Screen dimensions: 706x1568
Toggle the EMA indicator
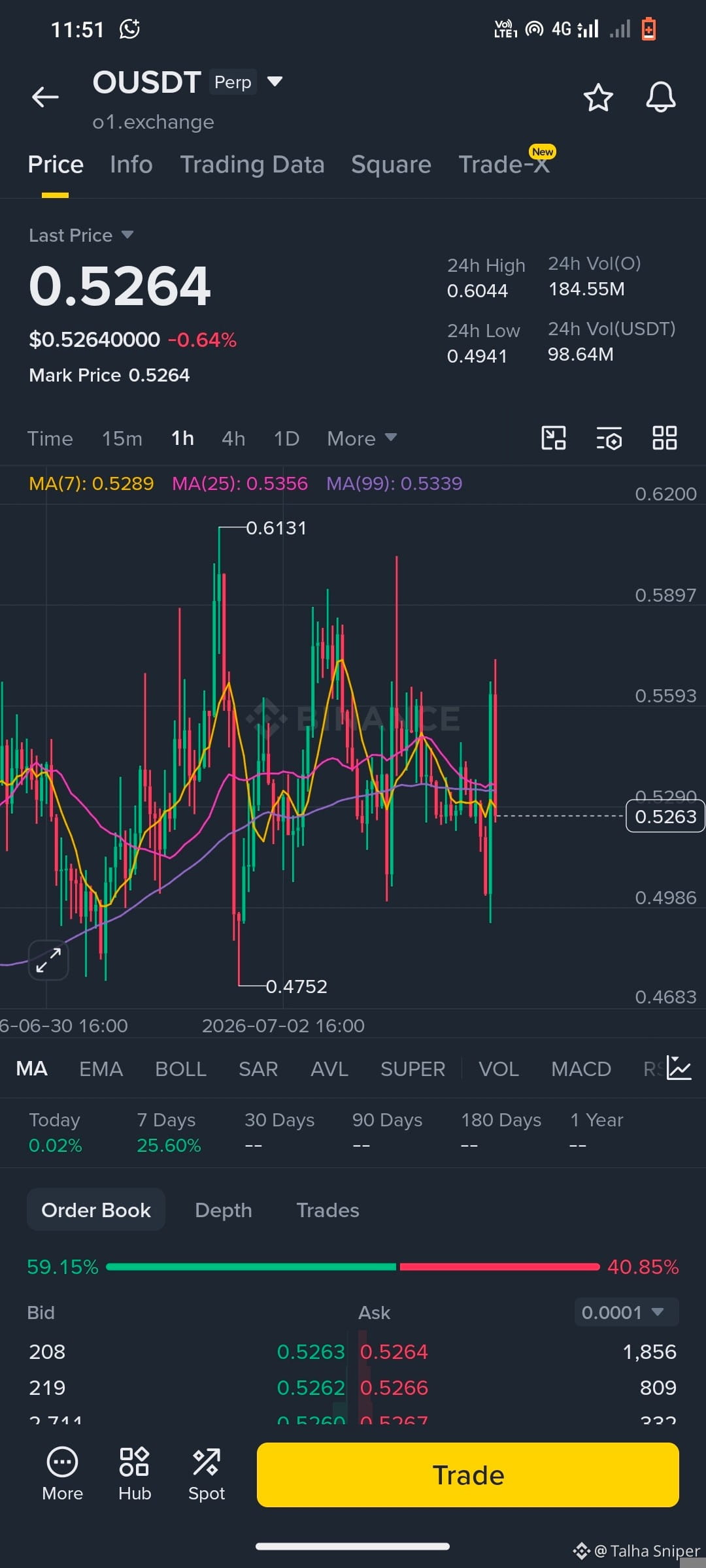pyautogui.click(x=101, y=1069)
